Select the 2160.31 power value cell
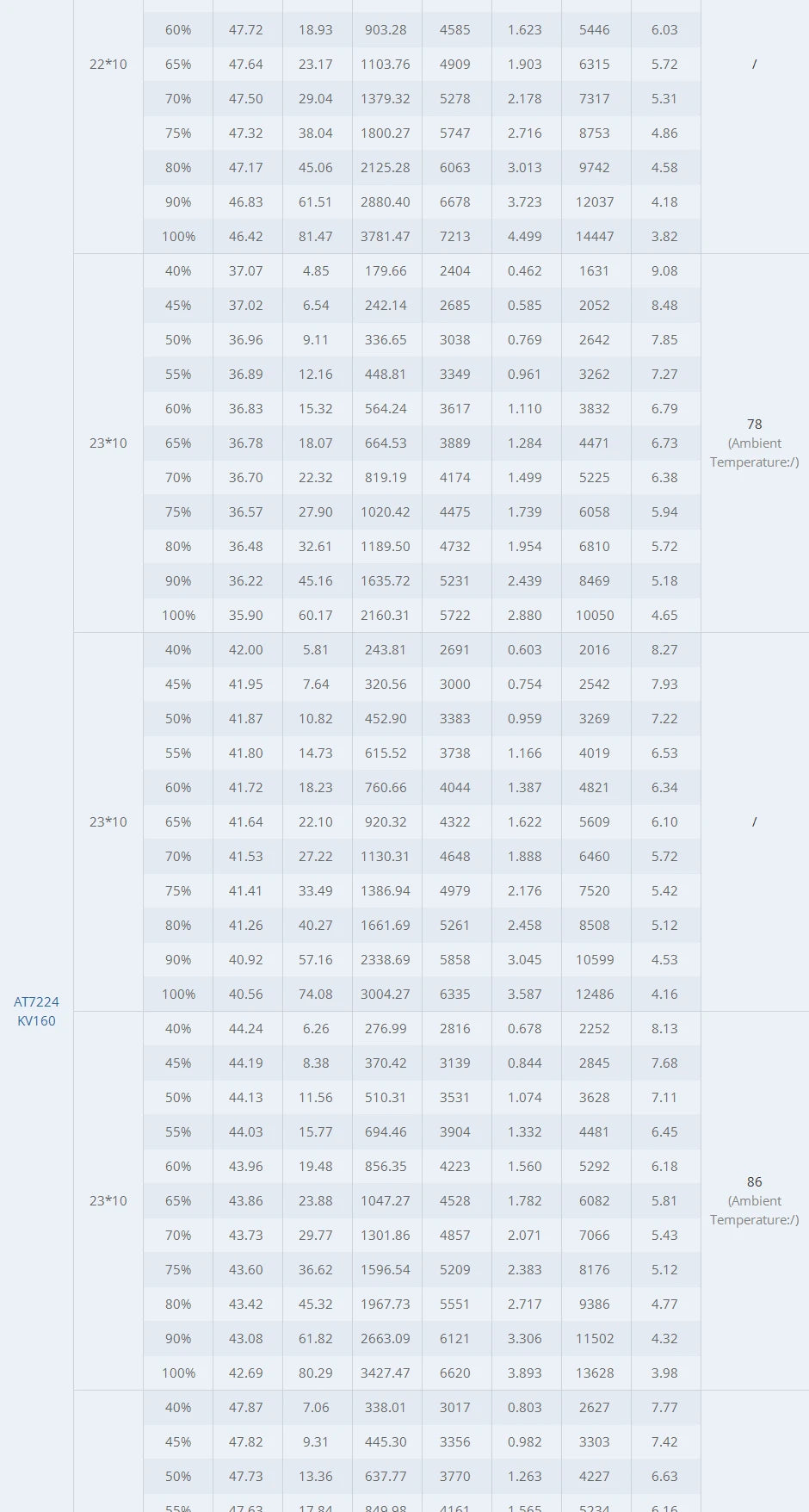This screenshot has height=1512, width=809. (x=386, y=616)
